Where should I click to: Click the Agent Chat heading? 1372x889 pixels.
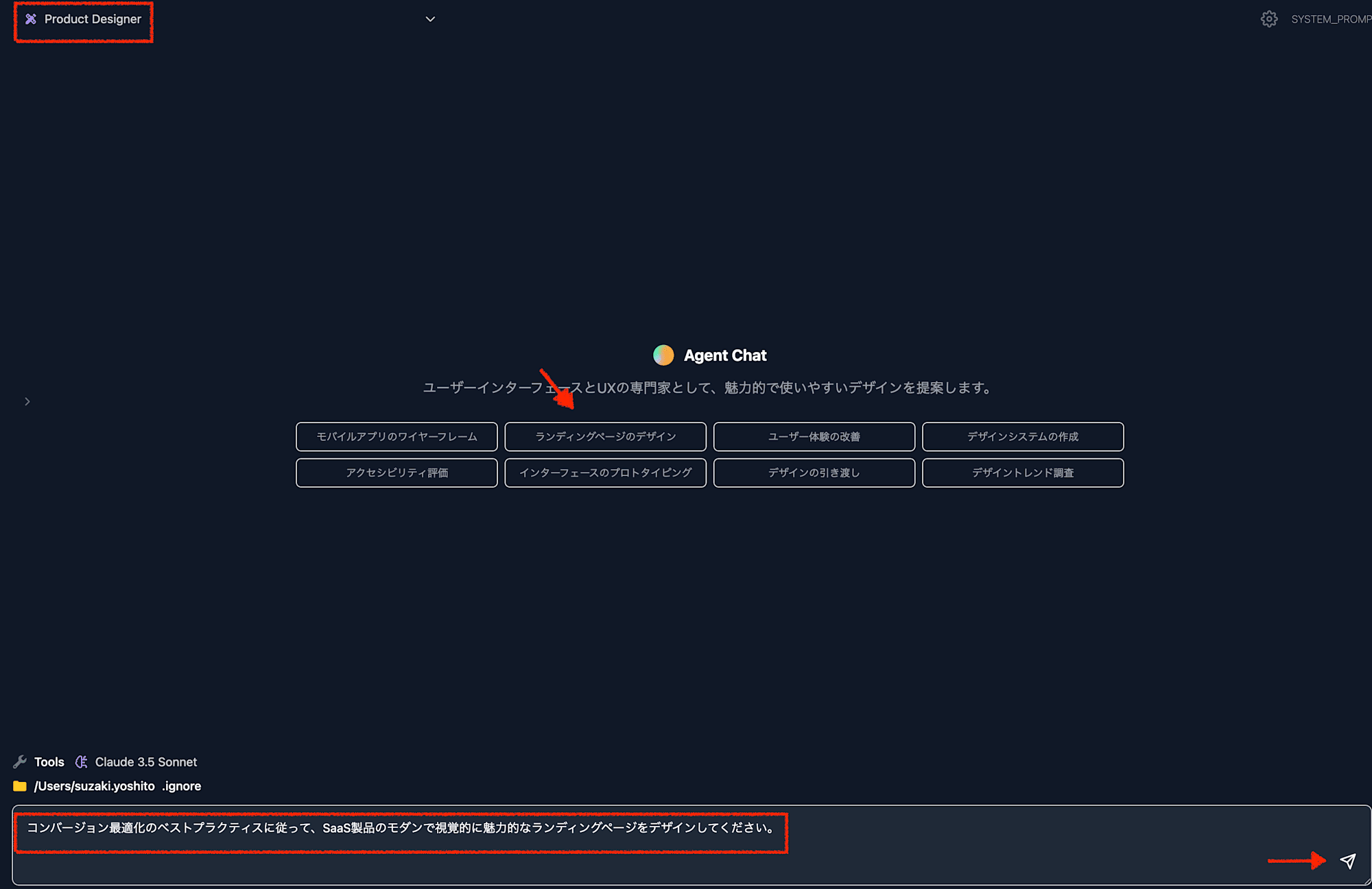(x=725, y=355)
